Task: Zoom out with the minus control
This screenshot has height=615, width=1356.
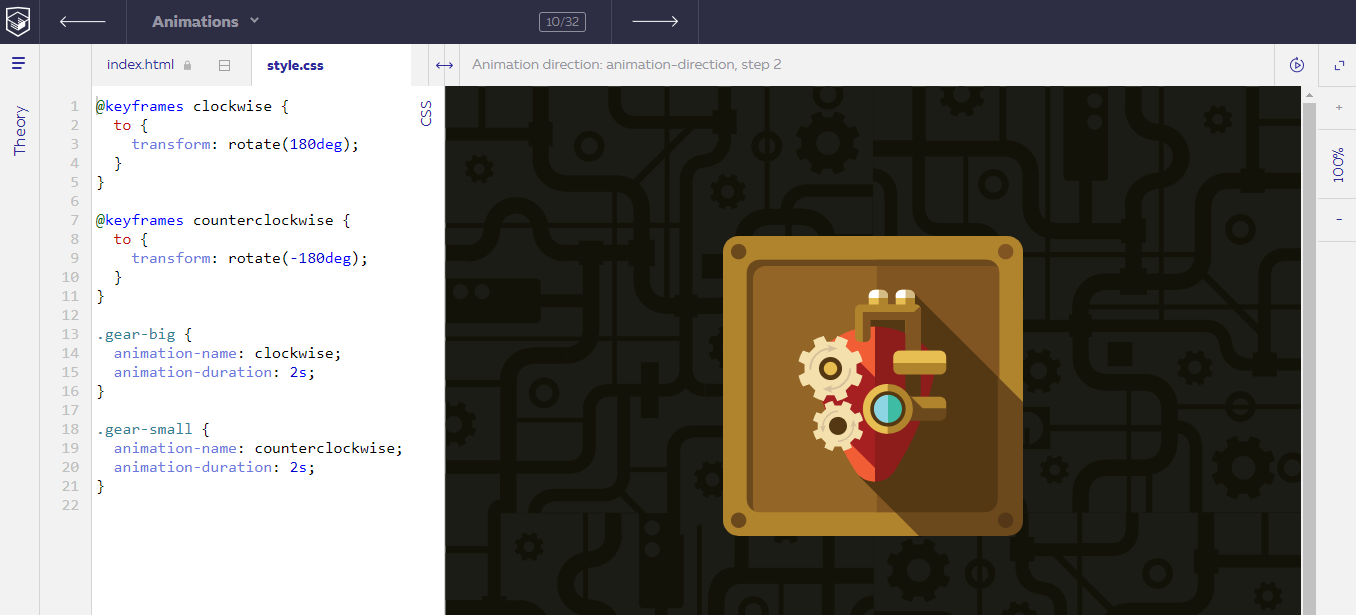Action: point(1338,219)
